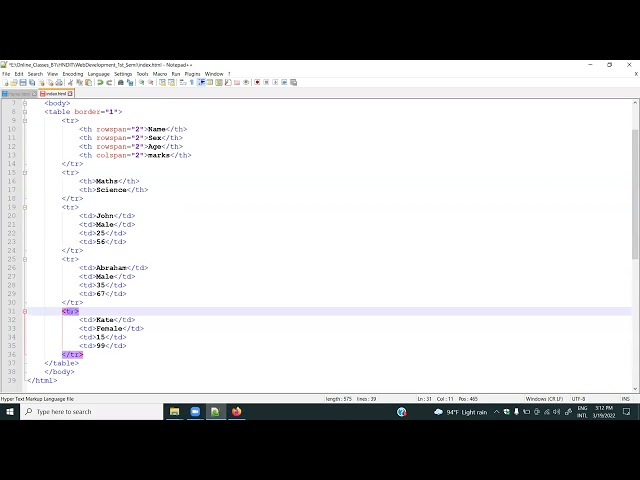Viewport: 640px width, 480px height.
Task: Collapse the tr fold on line 19
Action: pos(25,207)
